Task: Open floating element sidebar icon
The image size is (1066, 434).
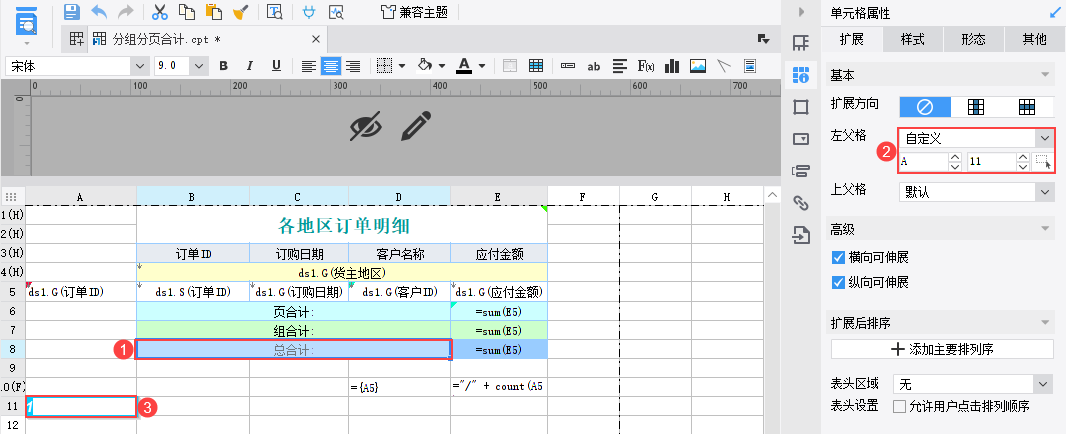Action: (801, 107)
